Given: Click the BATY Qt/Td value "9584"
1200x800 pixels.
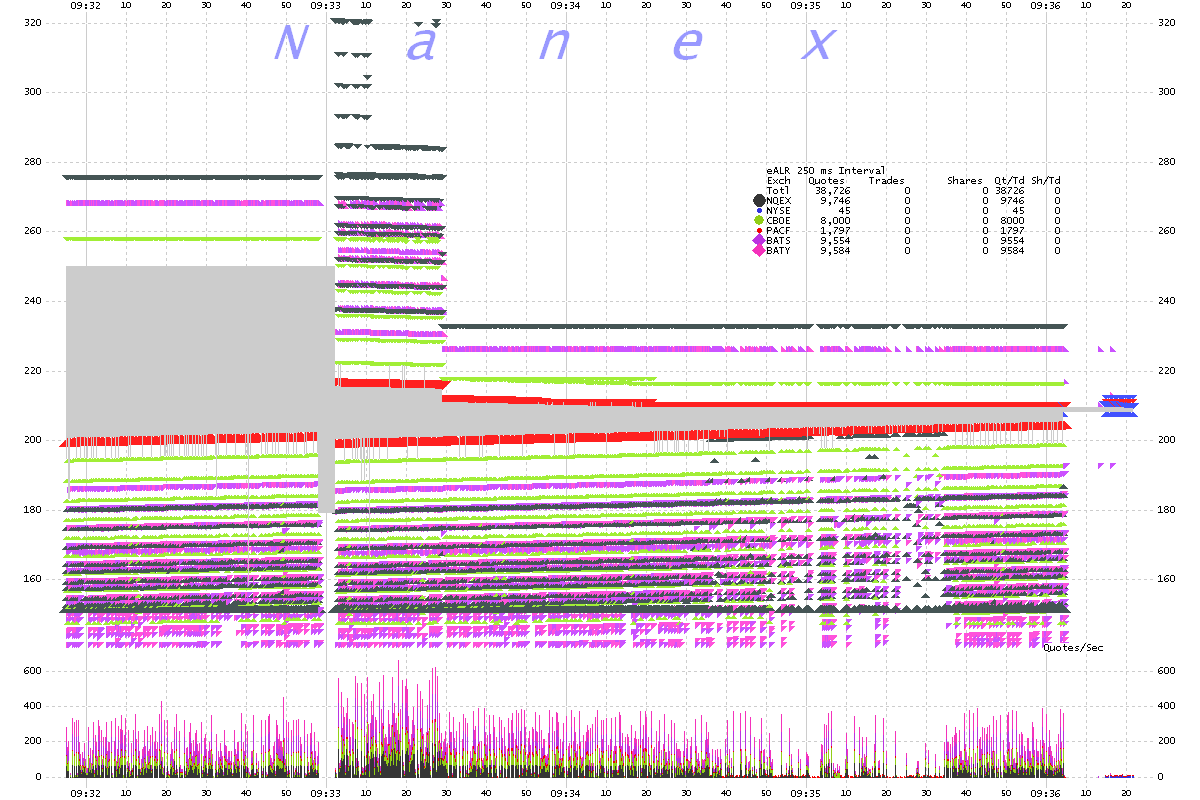Looking at the screenshot, I should [x=1013, y=250].
